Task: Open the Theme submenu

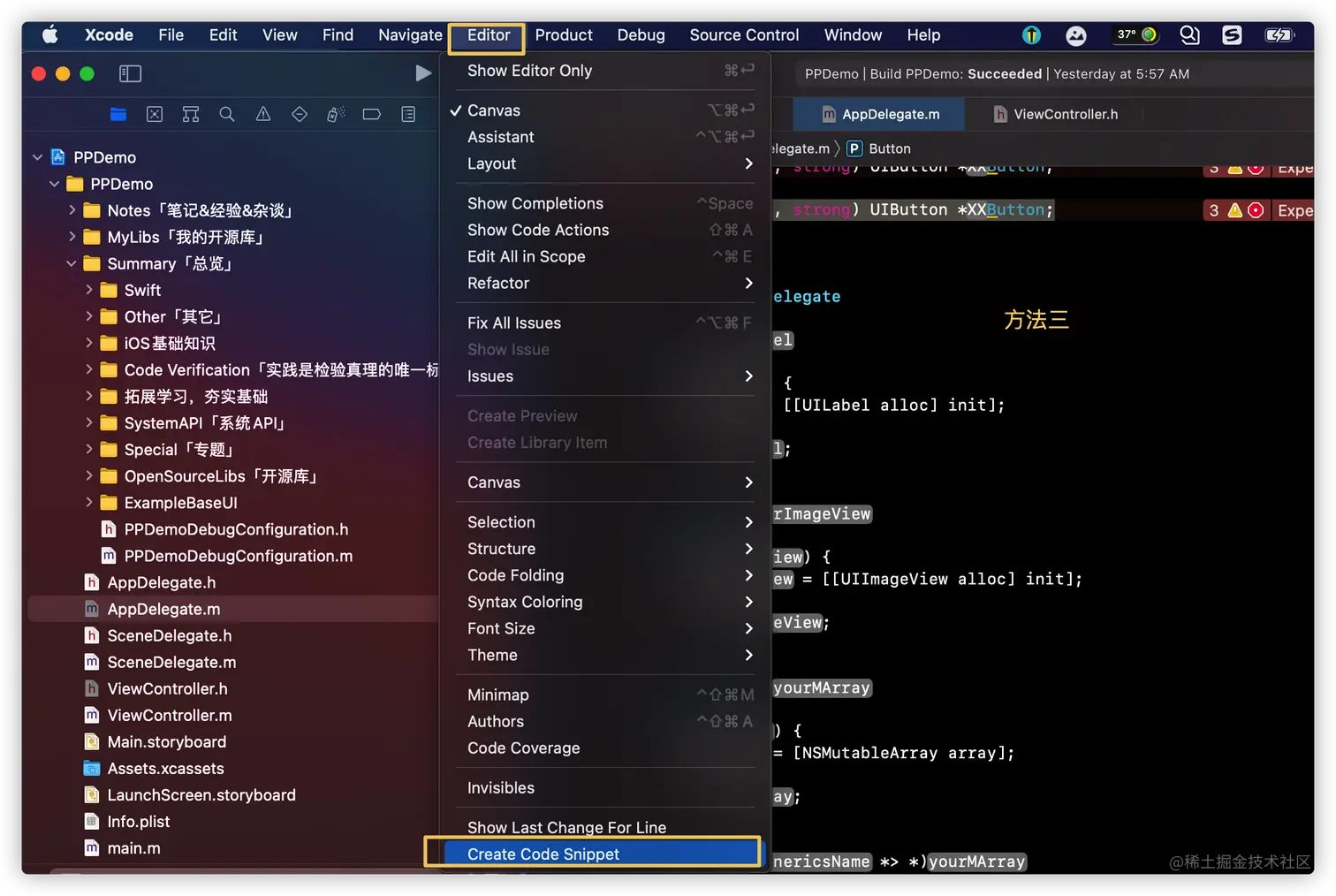Action: [604, 655]
